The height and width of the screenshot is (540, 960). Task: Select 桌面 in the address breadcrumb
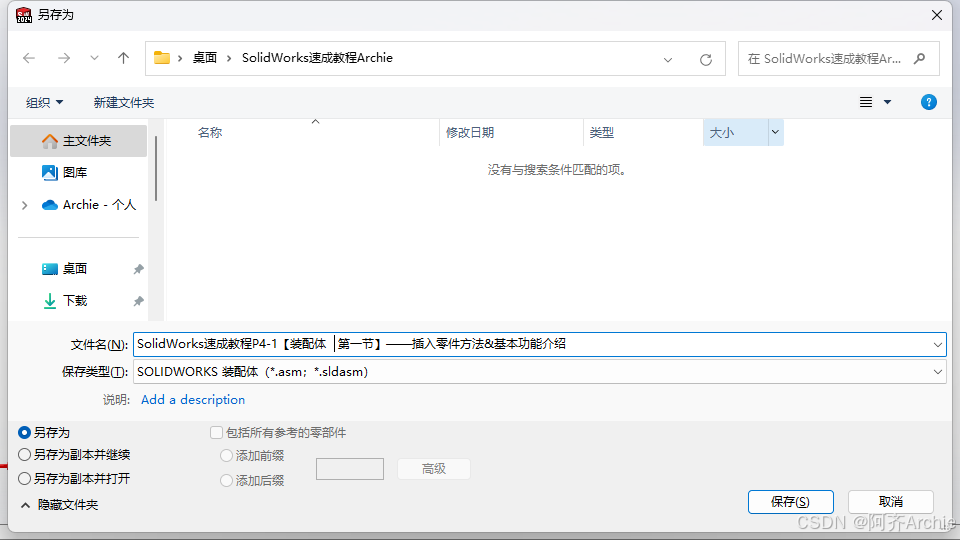205,58
